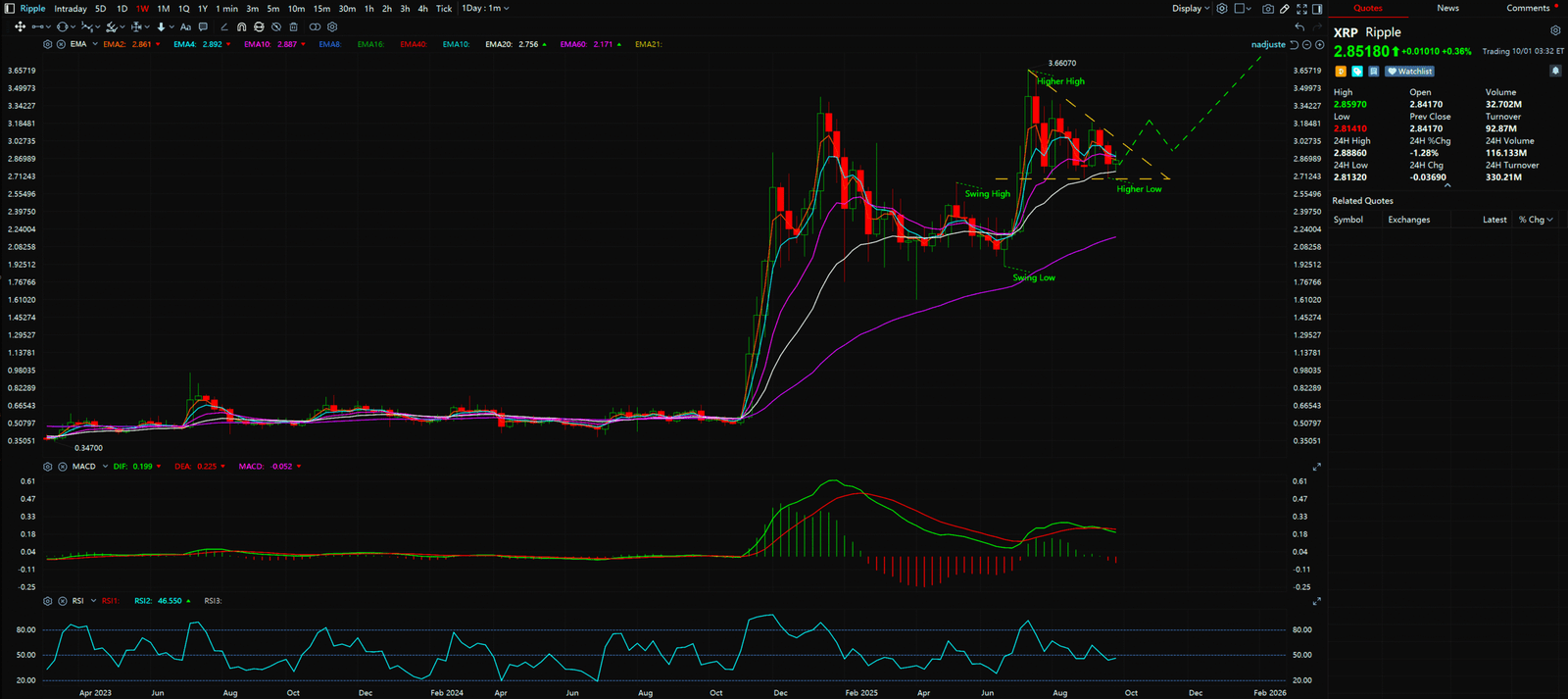Screen dimensions: 1568x699
Task: Open fullscreen chart view
Action: coord(1301,9)
